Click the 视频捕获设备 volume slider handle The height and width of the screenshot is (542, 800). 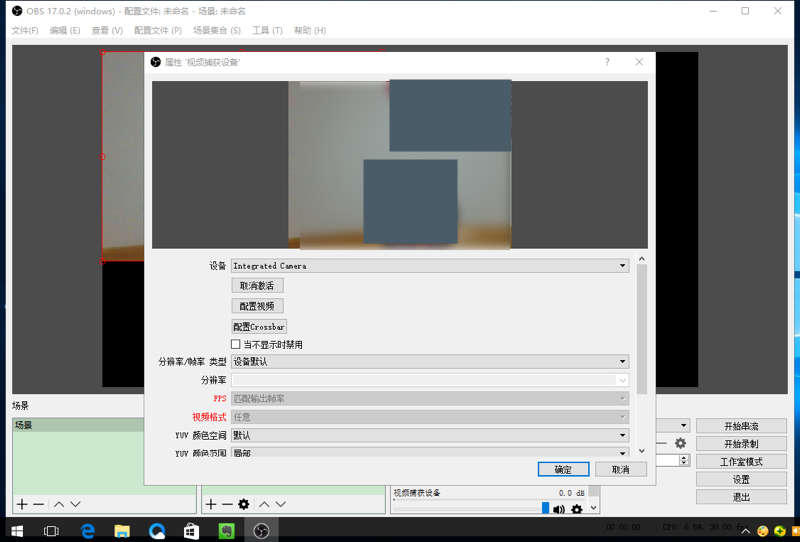[x=545, y=508]
